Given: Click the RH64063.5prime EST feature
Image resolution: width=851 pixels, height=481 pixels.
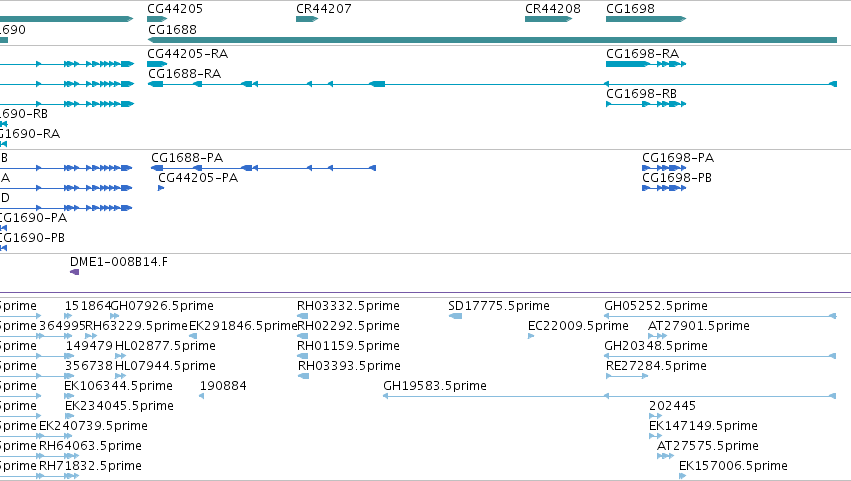Looking at the screenshot, I should (59, 456).
